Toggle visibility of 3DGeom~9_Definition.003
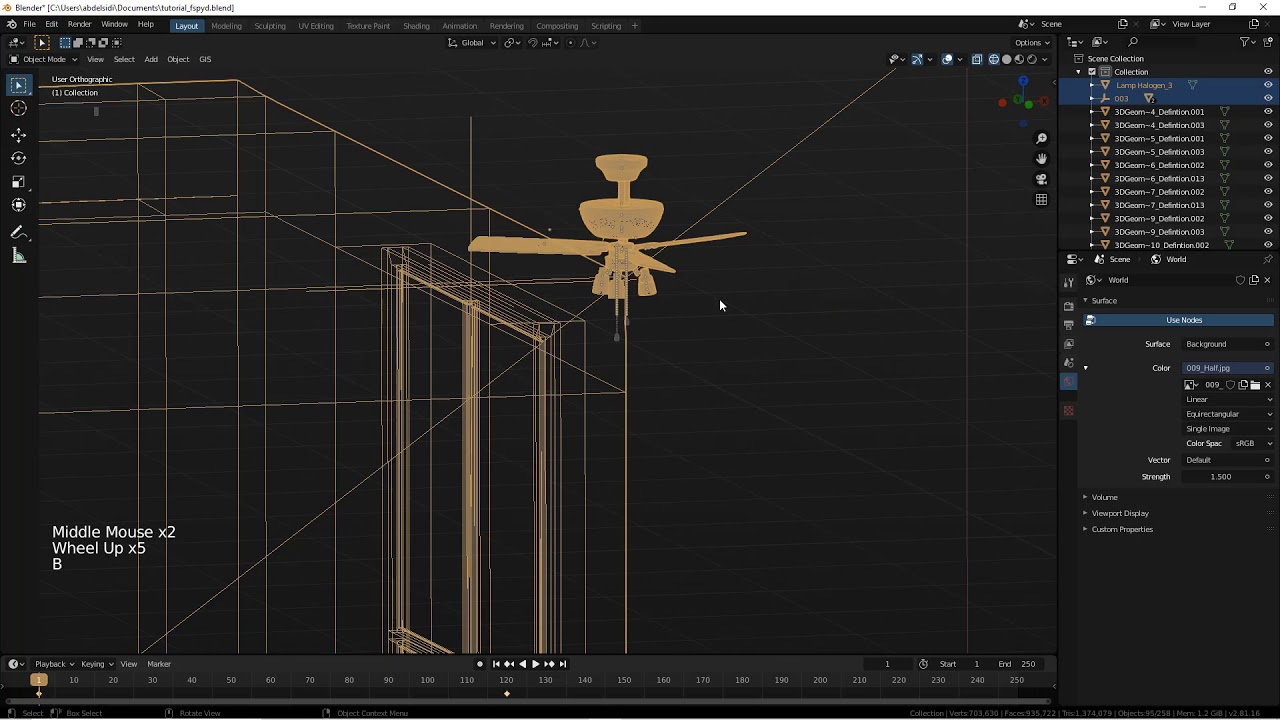The width and height of the screenshot is (1280, 720). 1268,232
